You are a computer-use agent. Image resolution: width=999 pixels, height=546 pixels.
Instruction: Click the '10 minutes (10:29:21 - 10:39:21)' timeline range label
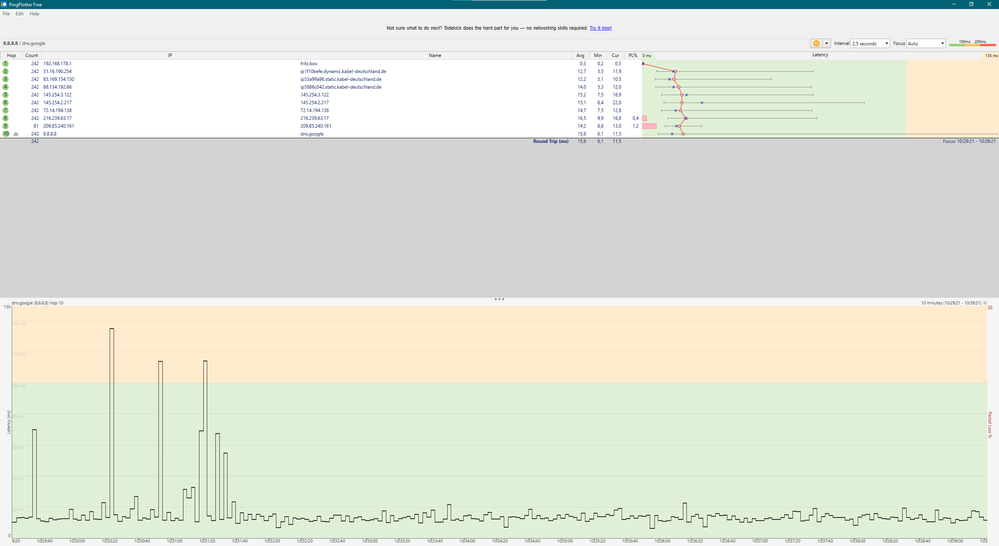coord(951,303)
